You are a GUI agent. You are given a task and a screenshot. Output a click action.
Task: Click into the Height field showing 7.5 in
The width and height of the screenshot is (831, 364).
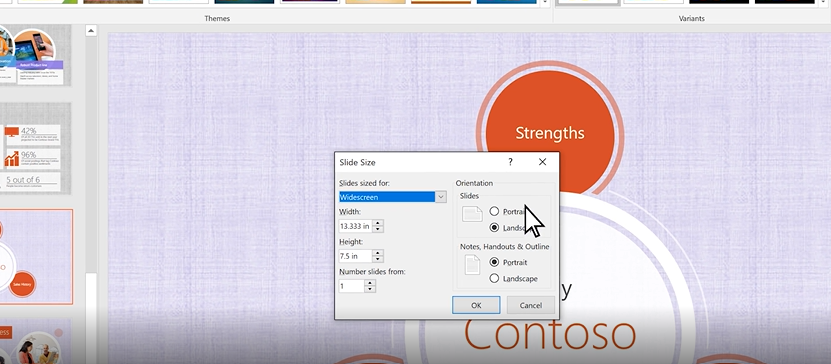[x=355, y=256]
